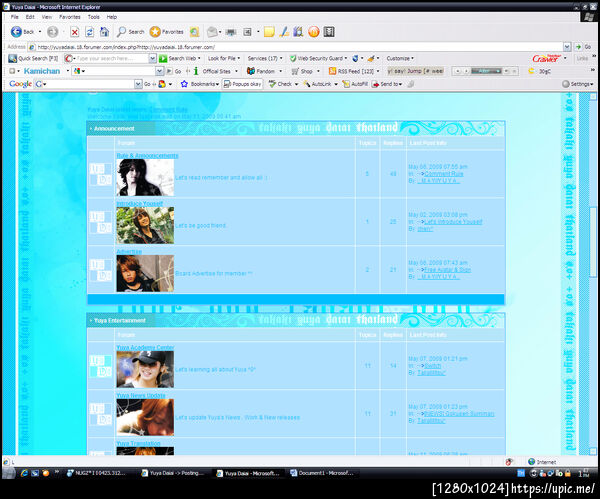600x499 pixels.
Task: Open the View menu
Action: 47,17
